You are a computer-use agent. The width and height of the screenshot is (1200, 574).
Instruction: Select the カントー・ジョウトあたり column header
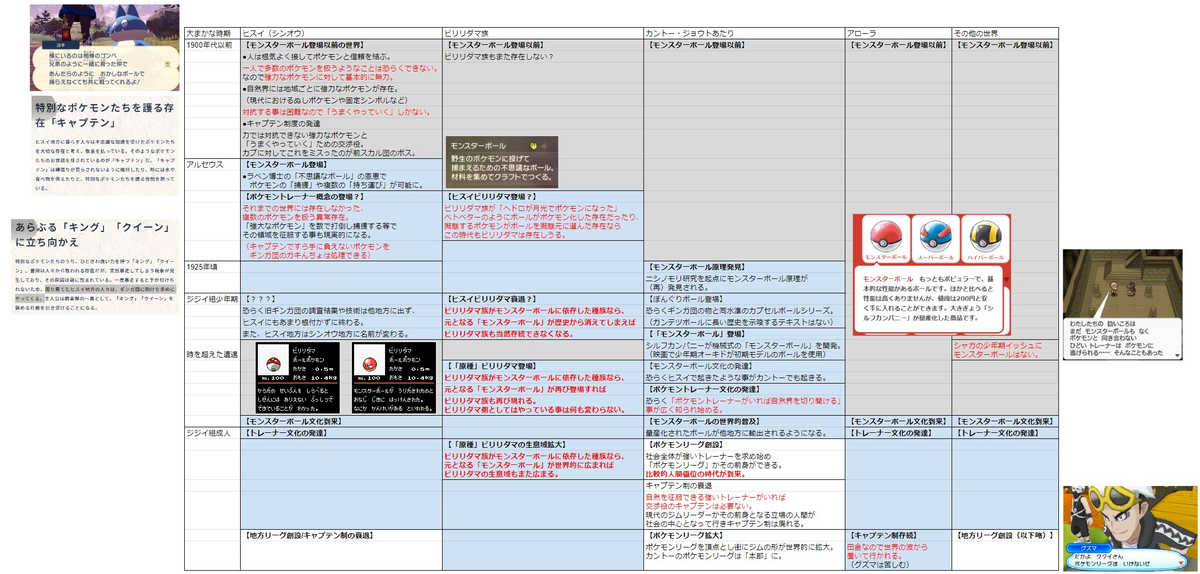click(x=744, y=34)
